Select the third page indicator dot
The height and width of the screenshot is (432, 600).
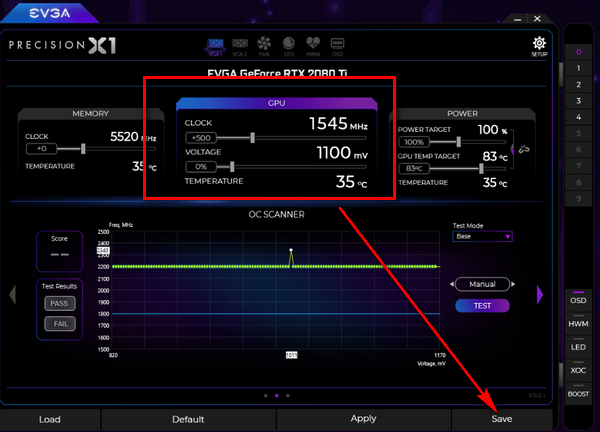(288, 396)
